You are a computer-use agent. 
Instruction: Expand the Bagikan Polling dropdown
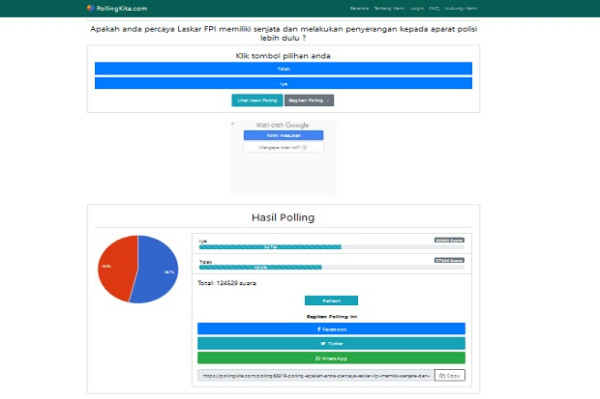(309, 100)
